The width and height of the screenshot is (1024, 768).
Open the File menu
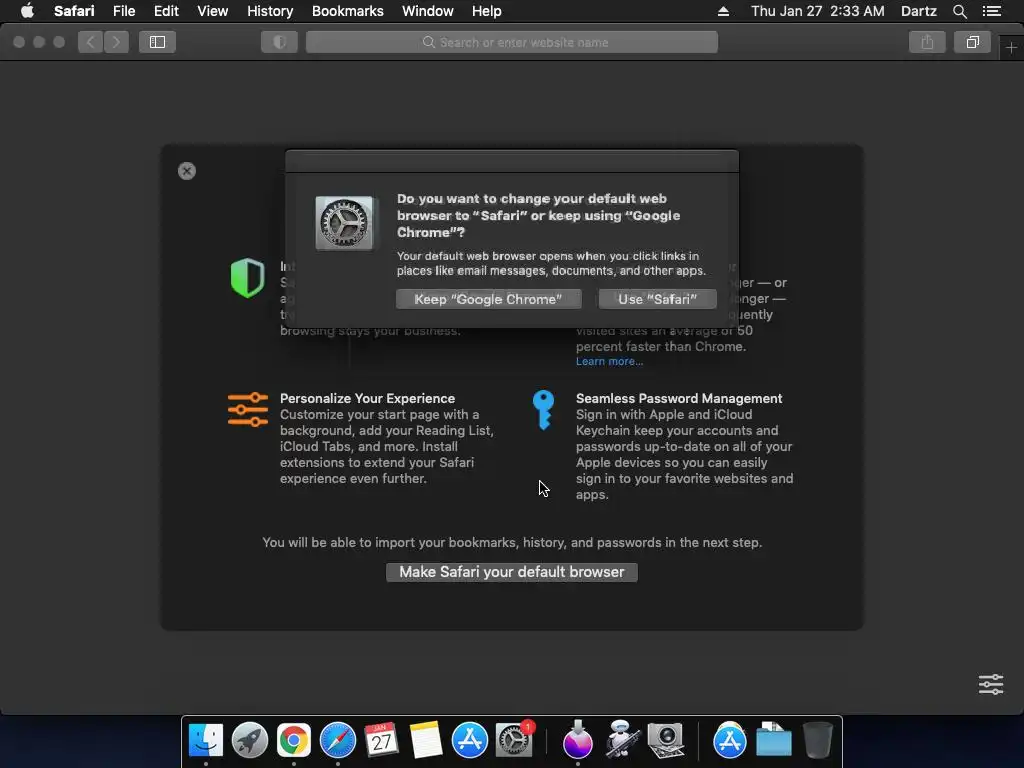(123, 11)
